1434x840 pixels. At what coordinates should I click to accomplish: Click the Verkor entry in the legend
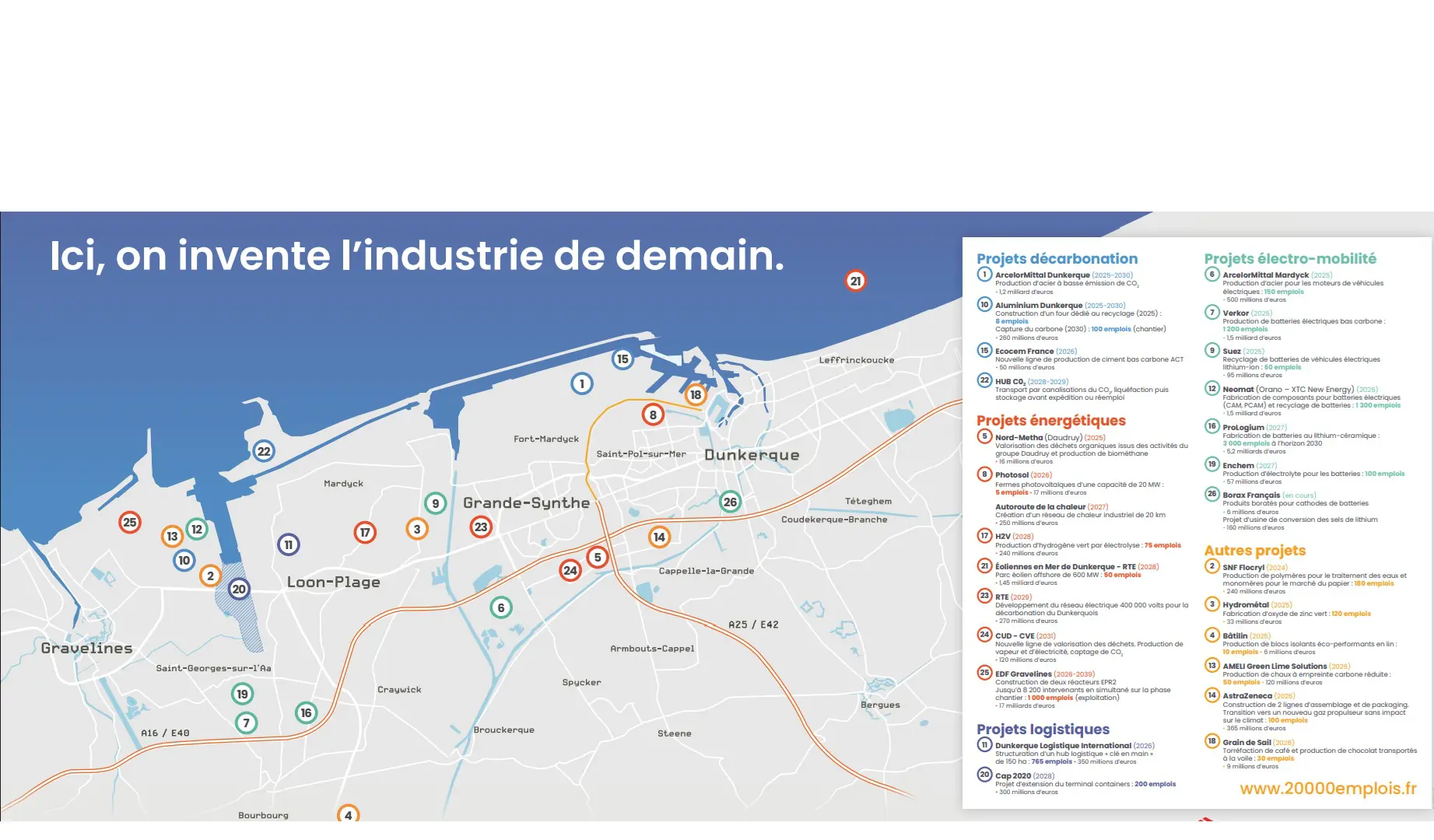pyautogui.click(x=1235, y=313)
